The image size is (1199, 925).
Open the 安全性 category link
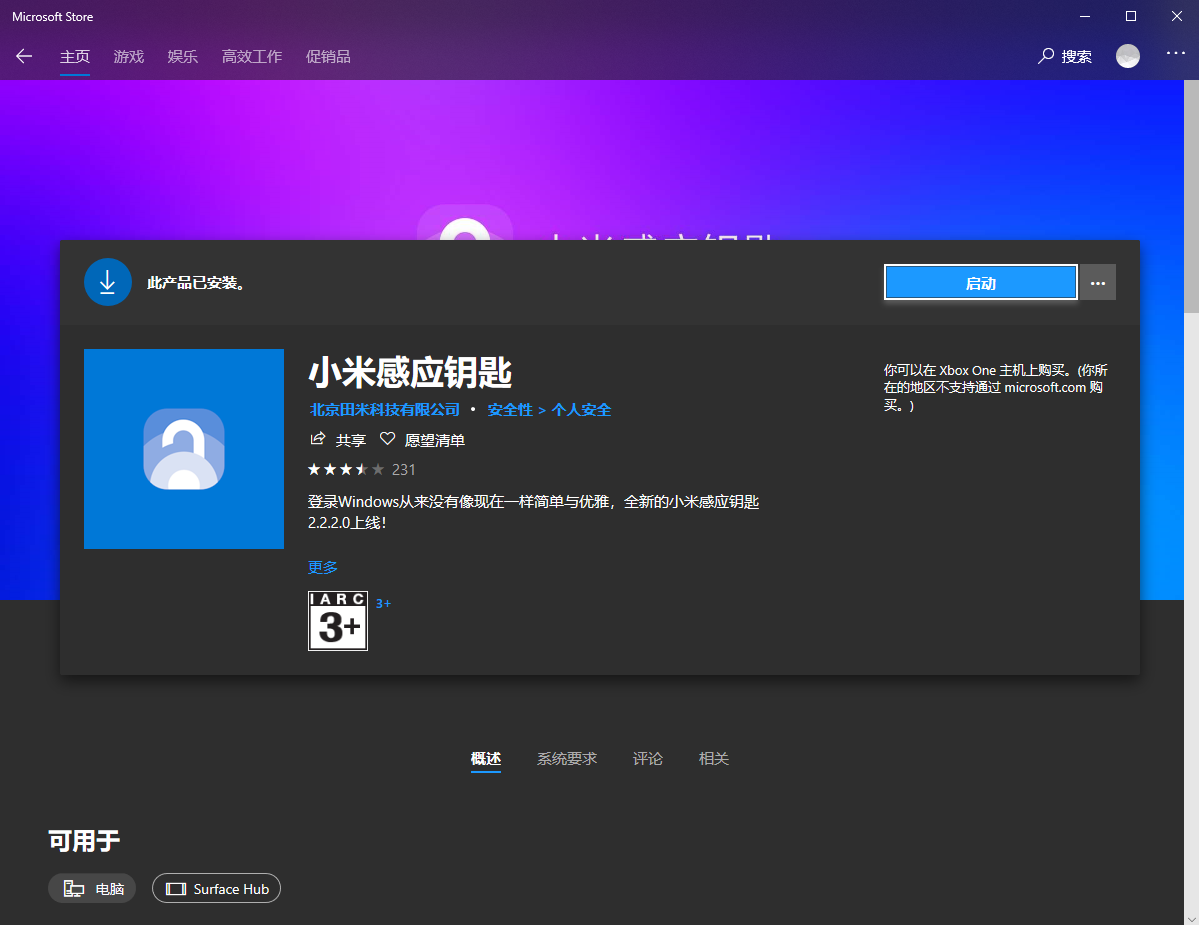[510, 410]
